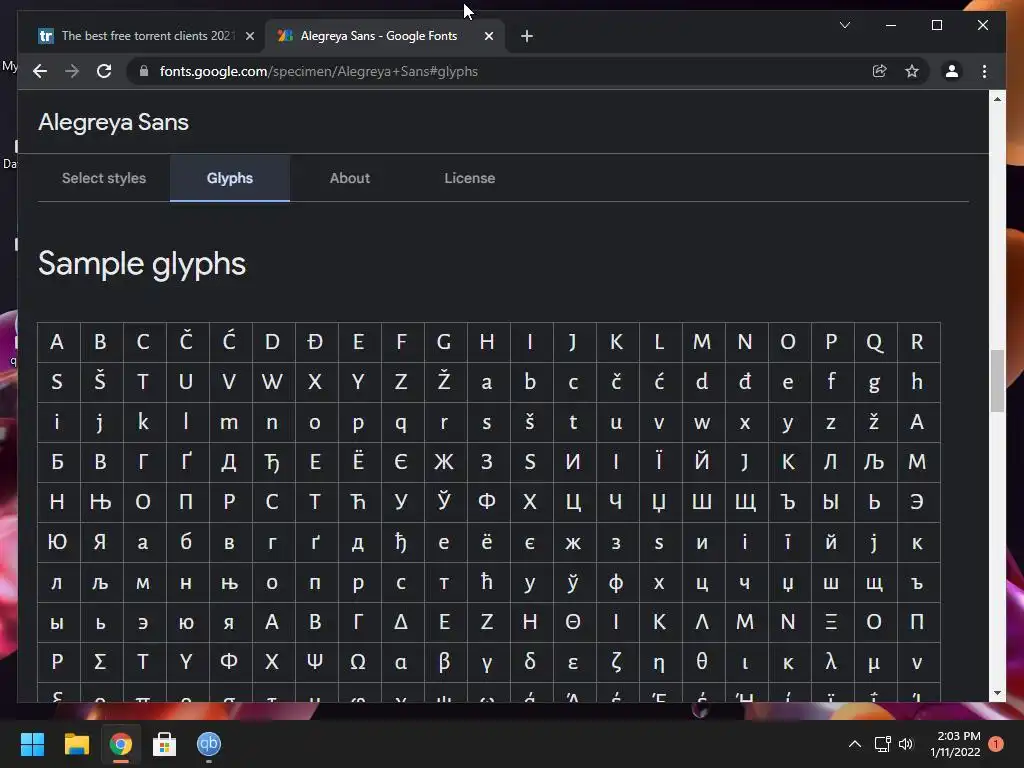The width and height of the screenshot is (1024, 768).
Task: Open a new tab with the plus button
Action: [527, 36]
